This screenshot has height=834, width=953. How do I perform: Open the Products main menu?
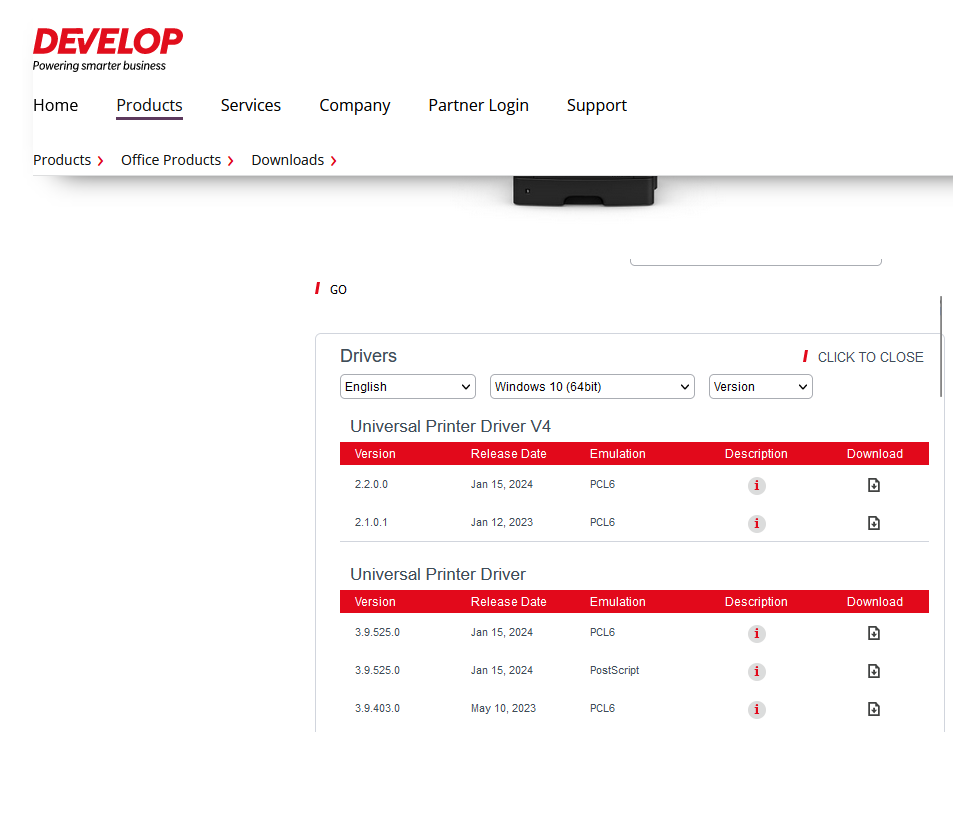click(x=150, y=105)
